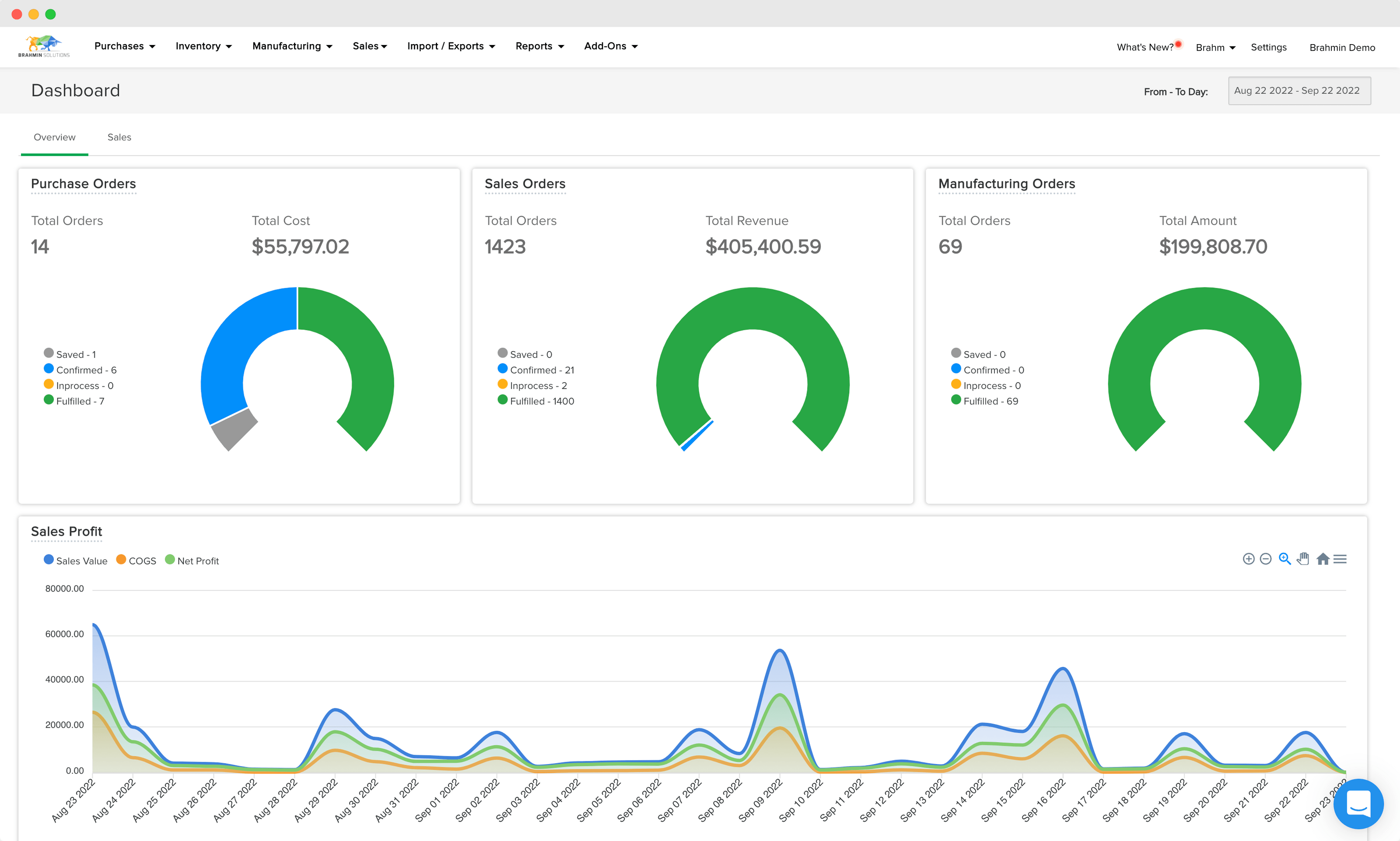This screenshot has height=841, width=1400.
Task: Click the Brahmin Solutions logo
Action: pyautogui.click(x=45, y=46)
